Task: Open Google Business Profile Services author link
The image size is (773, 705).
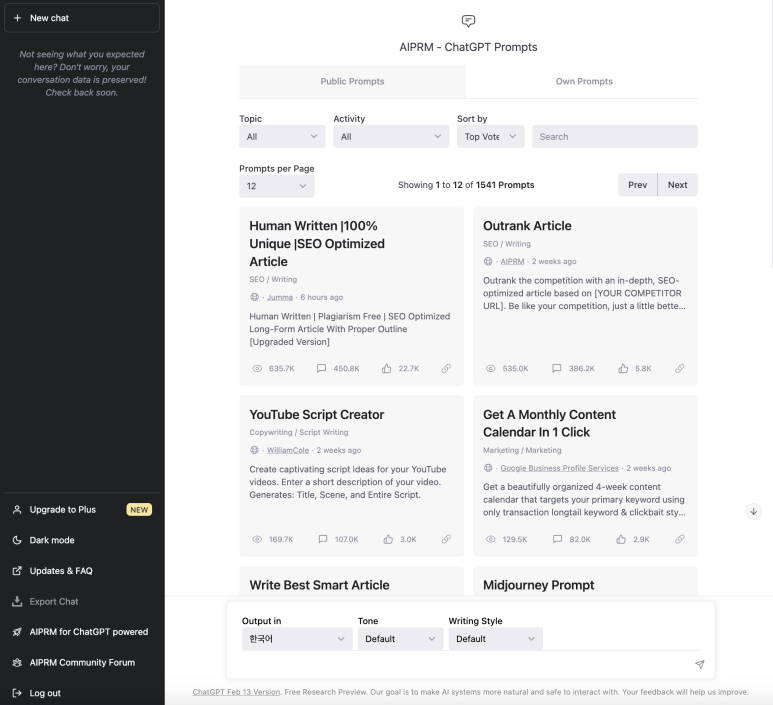Action: point(560,468)
